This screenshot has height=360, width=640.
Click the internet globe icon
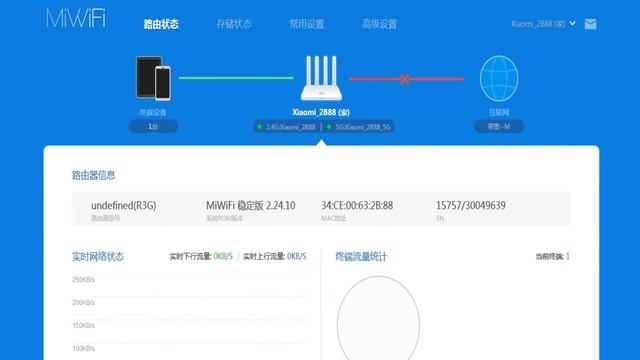[x=499, y=78]
